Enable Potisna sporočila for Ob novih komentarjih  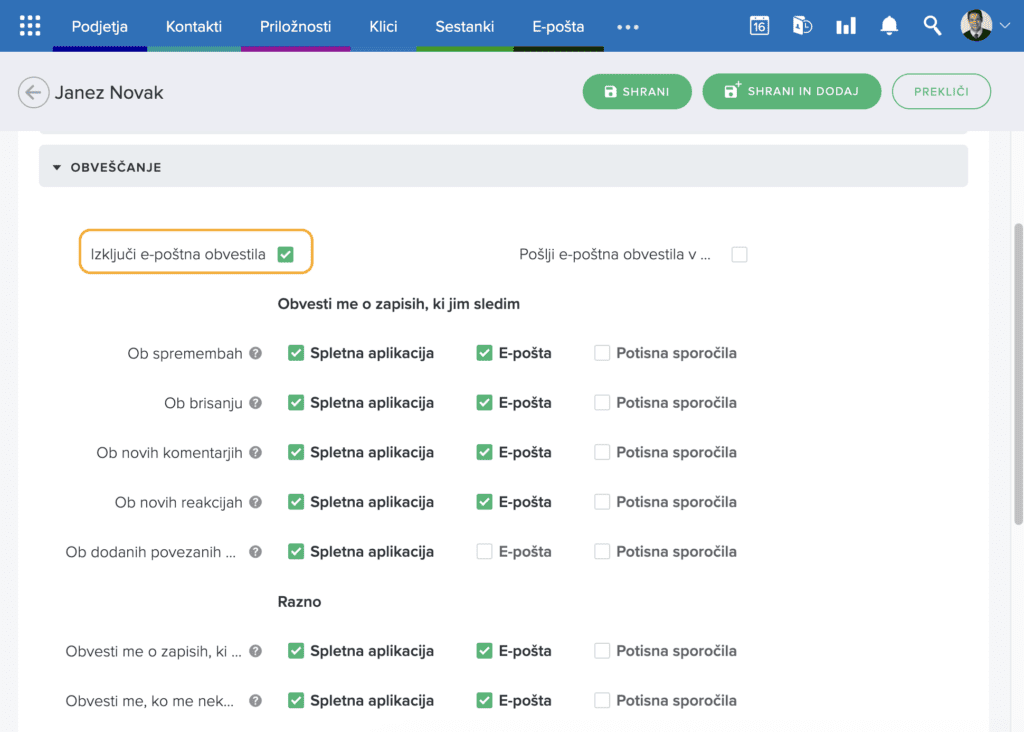click(x=602, y=452)
